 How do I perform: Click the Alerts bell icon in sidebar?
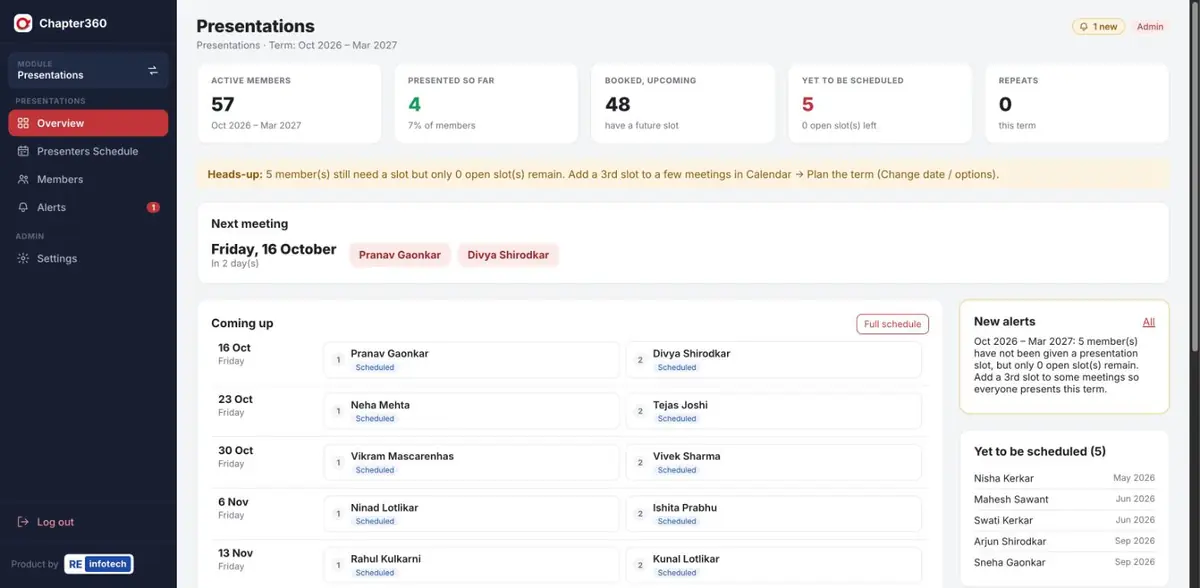tap(23, 207)
